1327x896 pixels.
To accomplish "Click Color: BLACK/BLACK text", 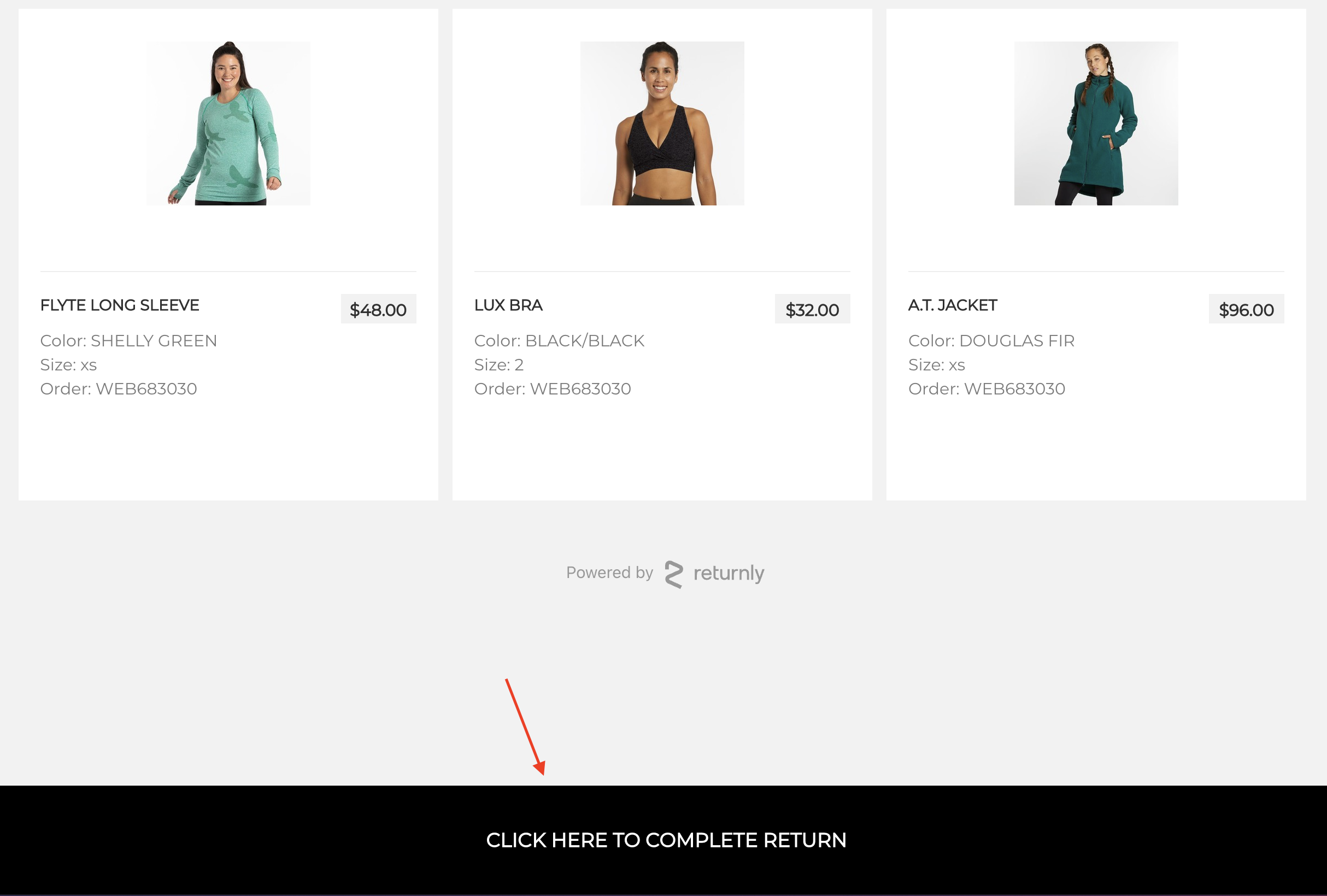I will tap(559, 341).
